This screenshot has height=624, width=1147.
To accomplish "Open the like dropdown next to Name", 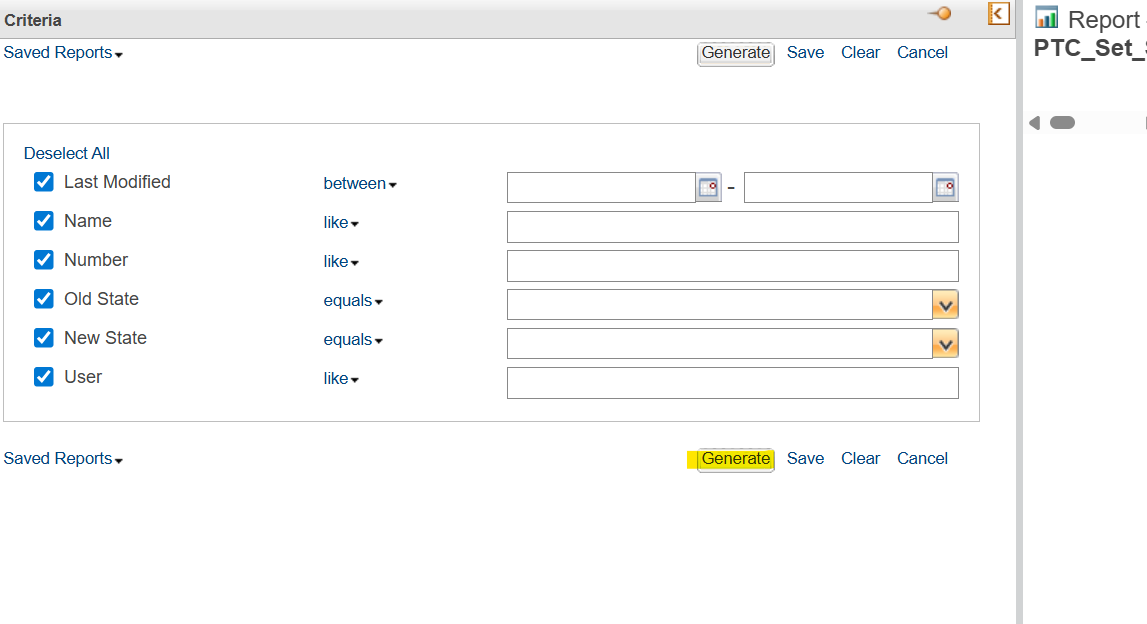I will [340, 222].
